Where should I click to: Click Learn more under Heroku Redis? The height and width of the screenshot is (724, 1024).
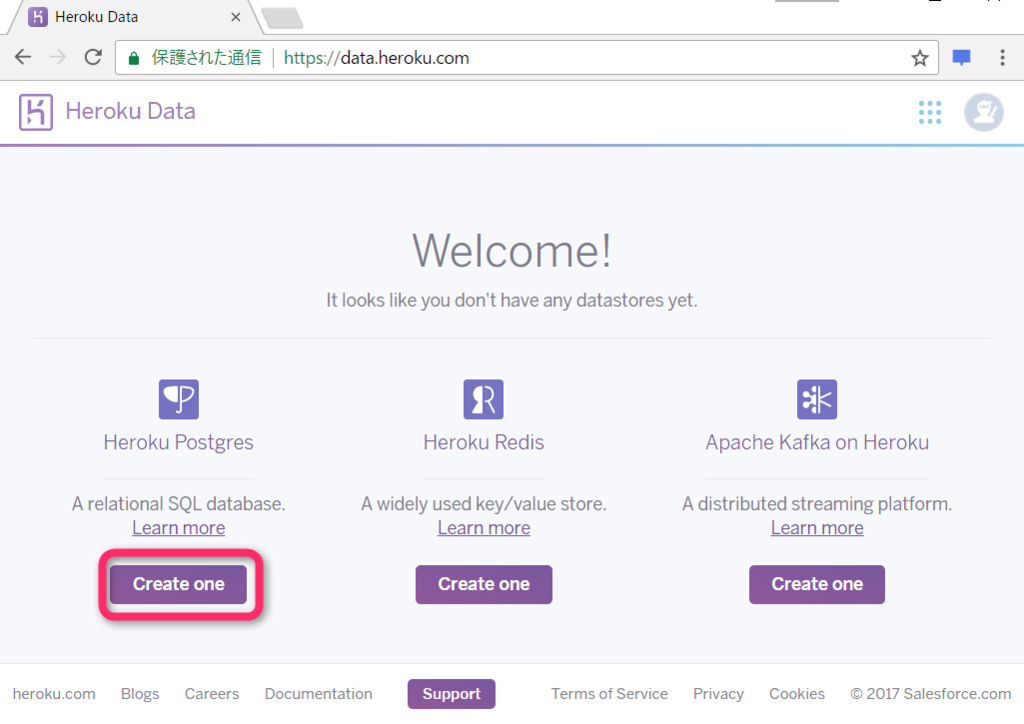pos(483,527)
